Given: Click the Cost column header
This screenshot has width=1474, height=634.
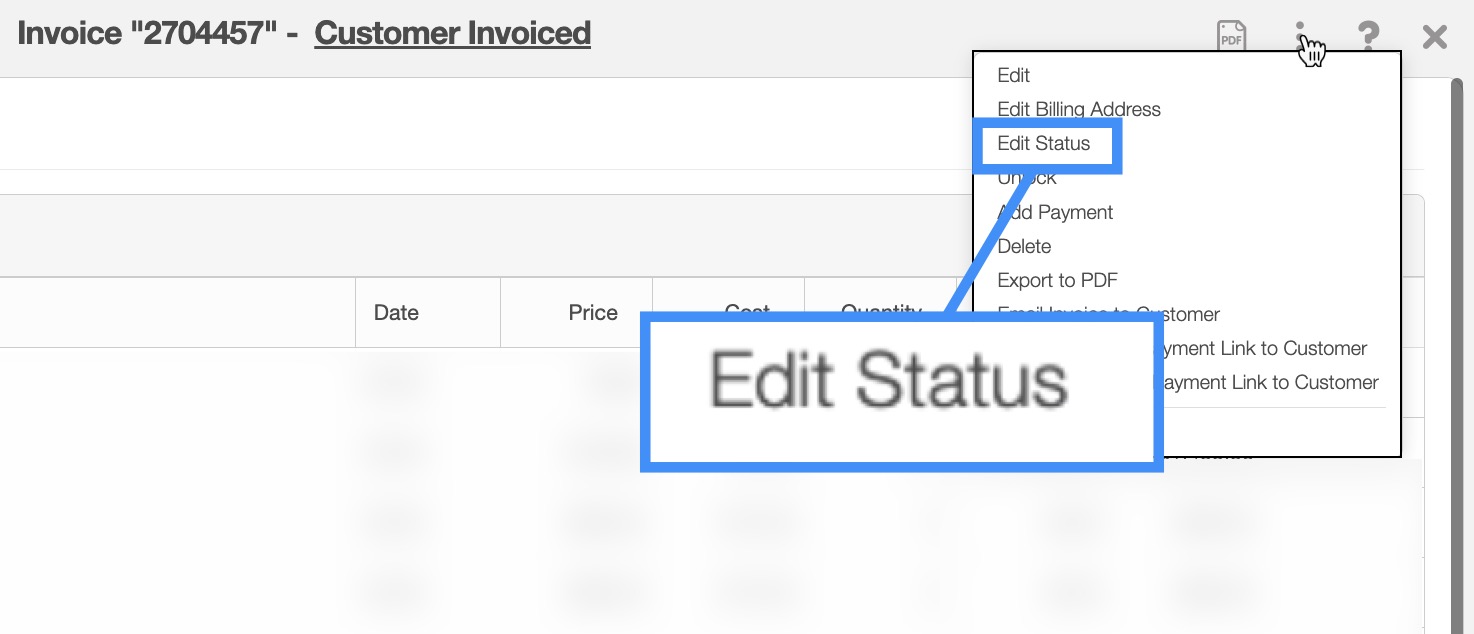Looking at the screenshot, I should (747, 310).
